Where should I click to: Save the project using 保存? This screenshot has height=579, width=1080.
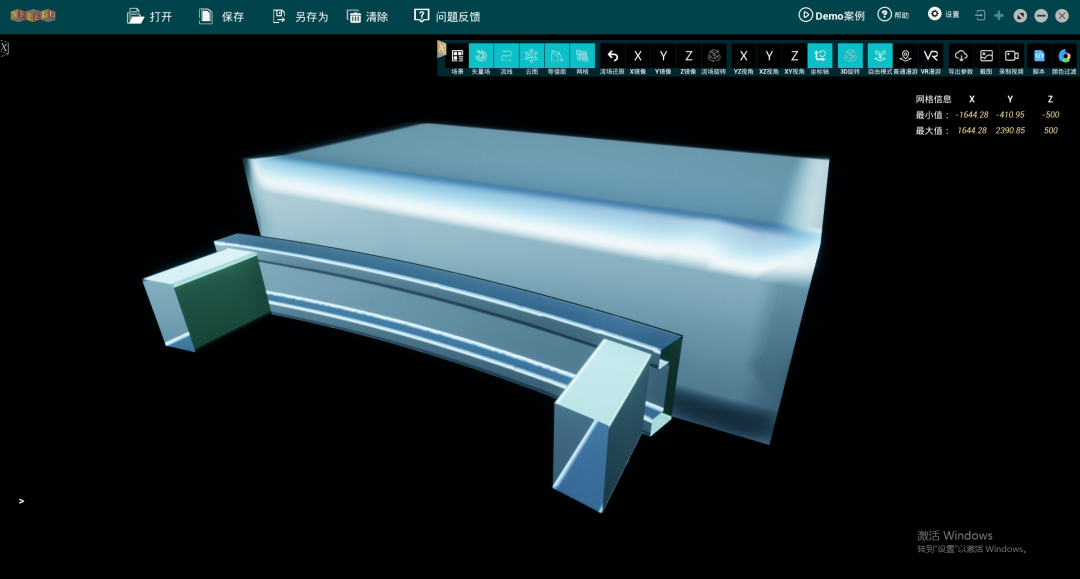tap(221, 16)
